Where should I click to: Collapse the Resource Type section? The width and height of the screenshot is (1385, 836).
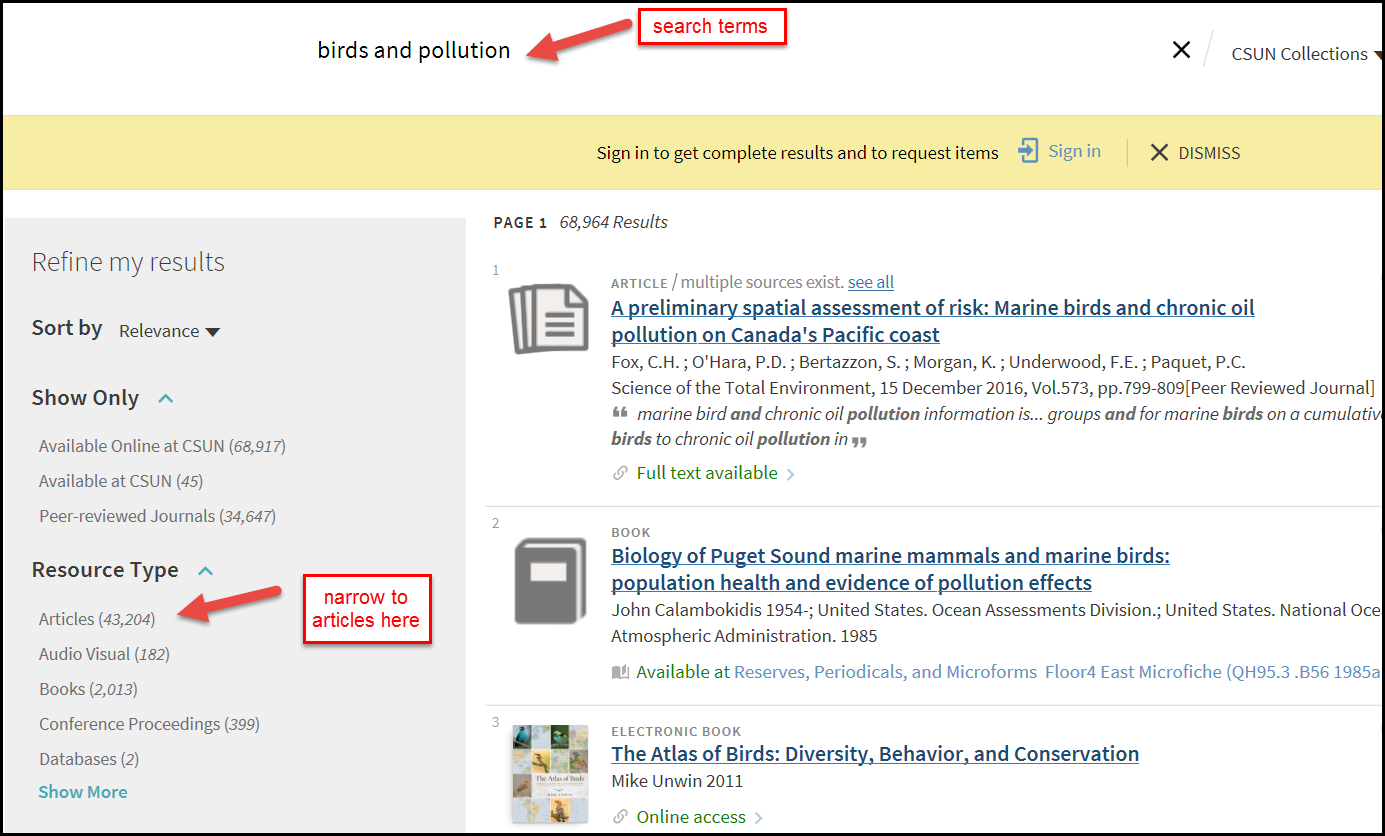pyautogui.click(x=206, y=570)
